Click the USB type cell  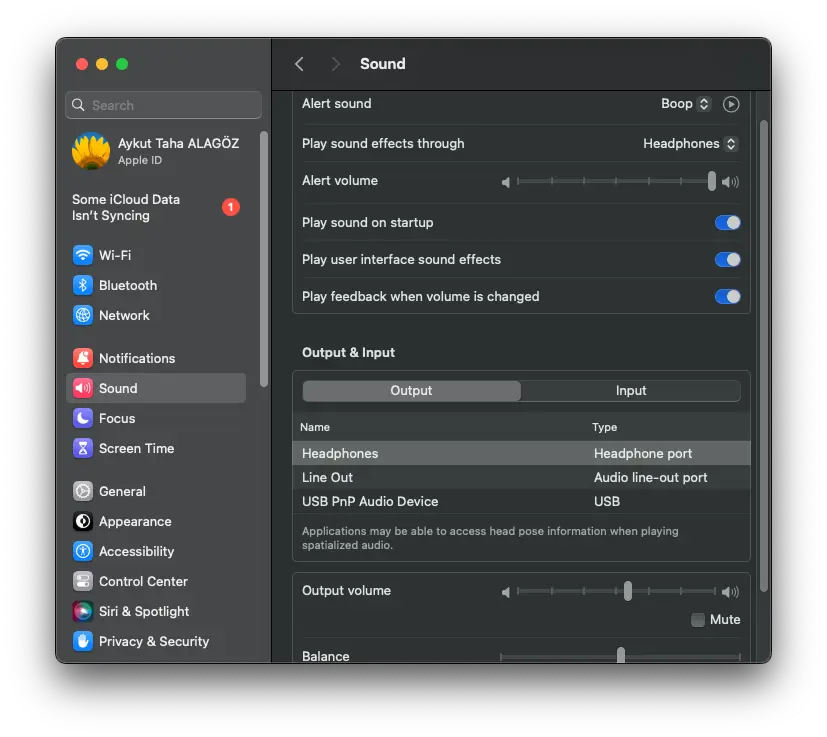(x=607, y=501)
